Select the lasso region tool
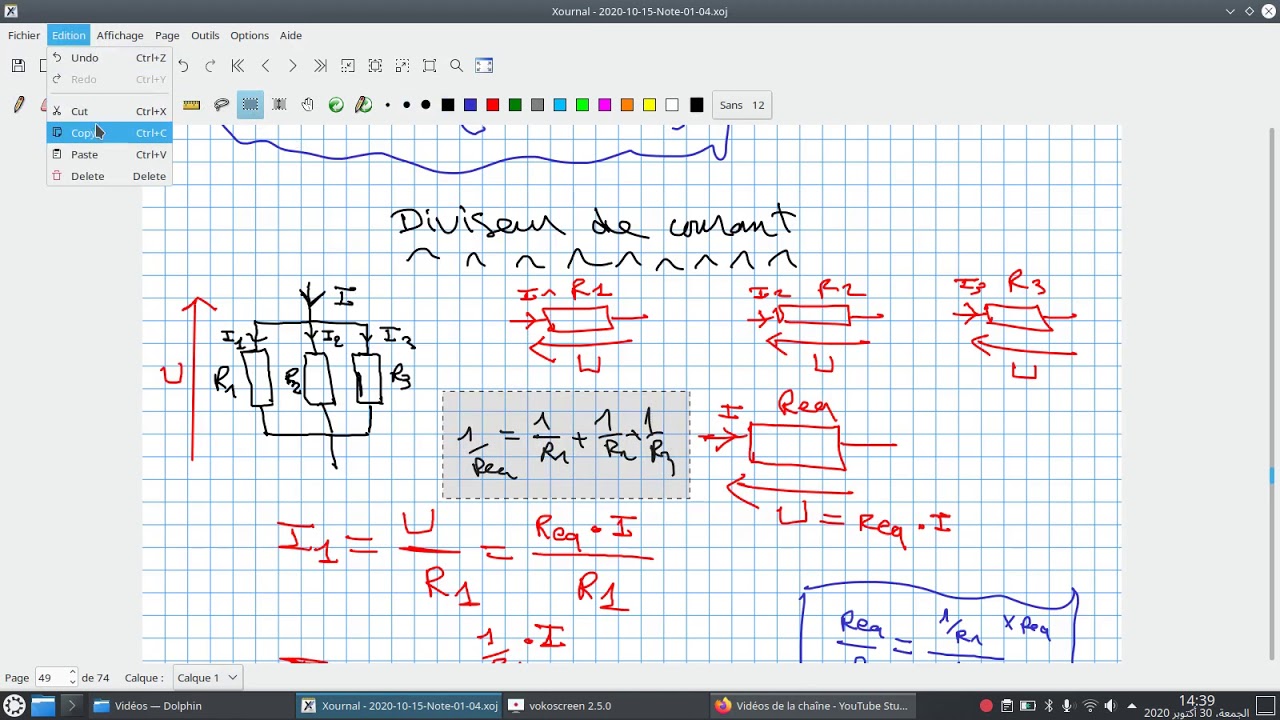The image size is (1280, 720). (x=221, y=105)
